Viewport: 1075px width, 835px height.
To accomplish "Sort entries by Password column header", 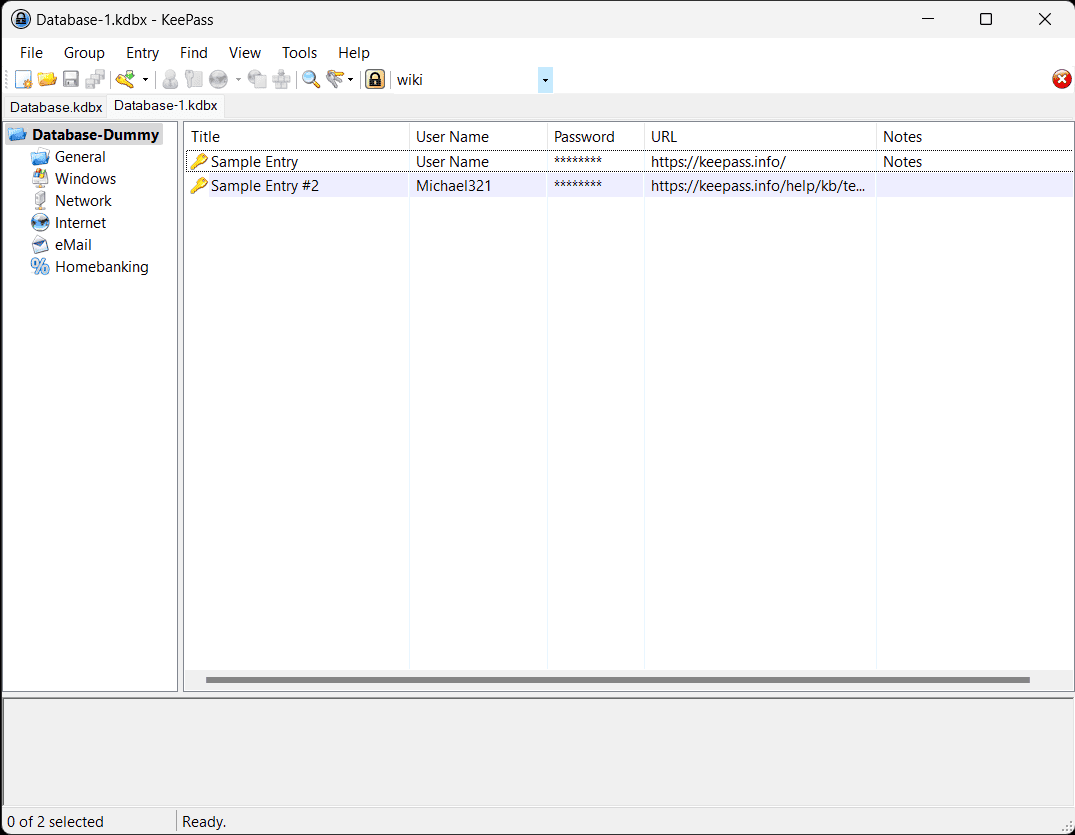I will (x=596, y=136).
